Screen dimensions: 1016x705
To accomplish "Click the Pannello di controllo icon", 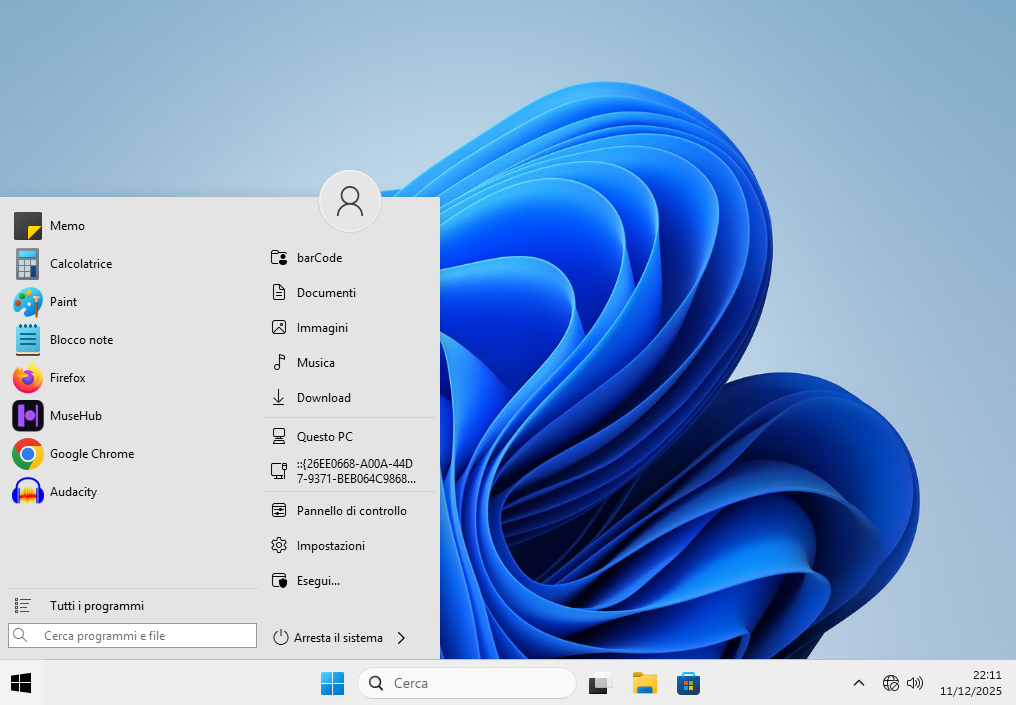I will [279, 511].
